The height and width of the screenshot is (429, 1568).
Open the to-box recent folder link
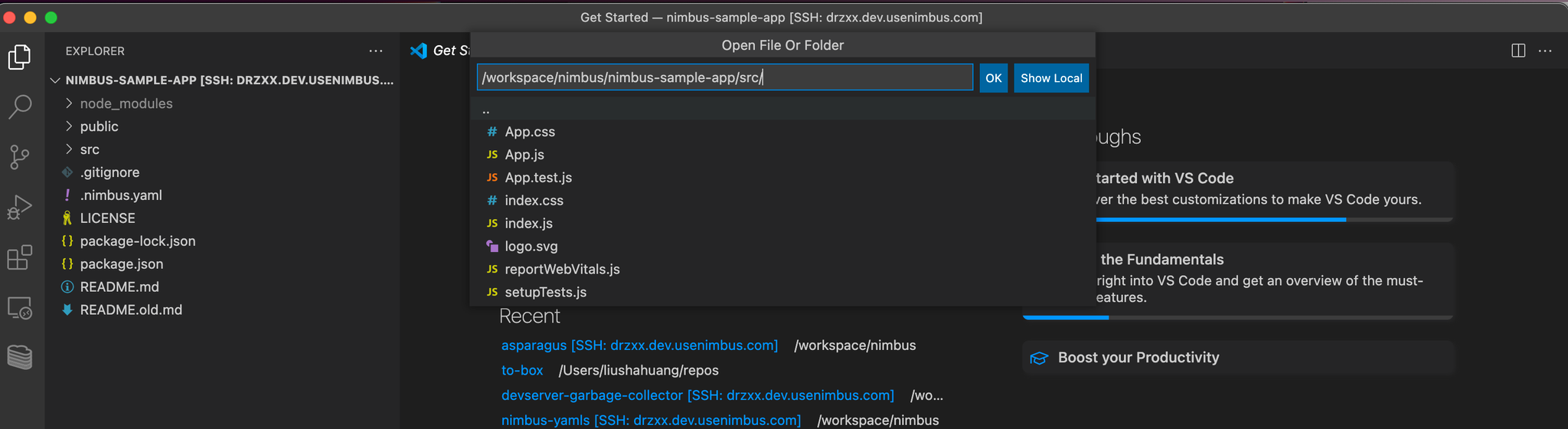[x=522, y=371]
